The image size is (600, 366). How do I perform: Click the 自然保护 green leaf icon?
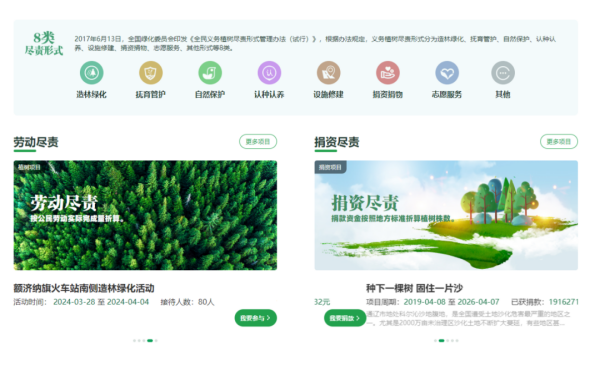210,73
